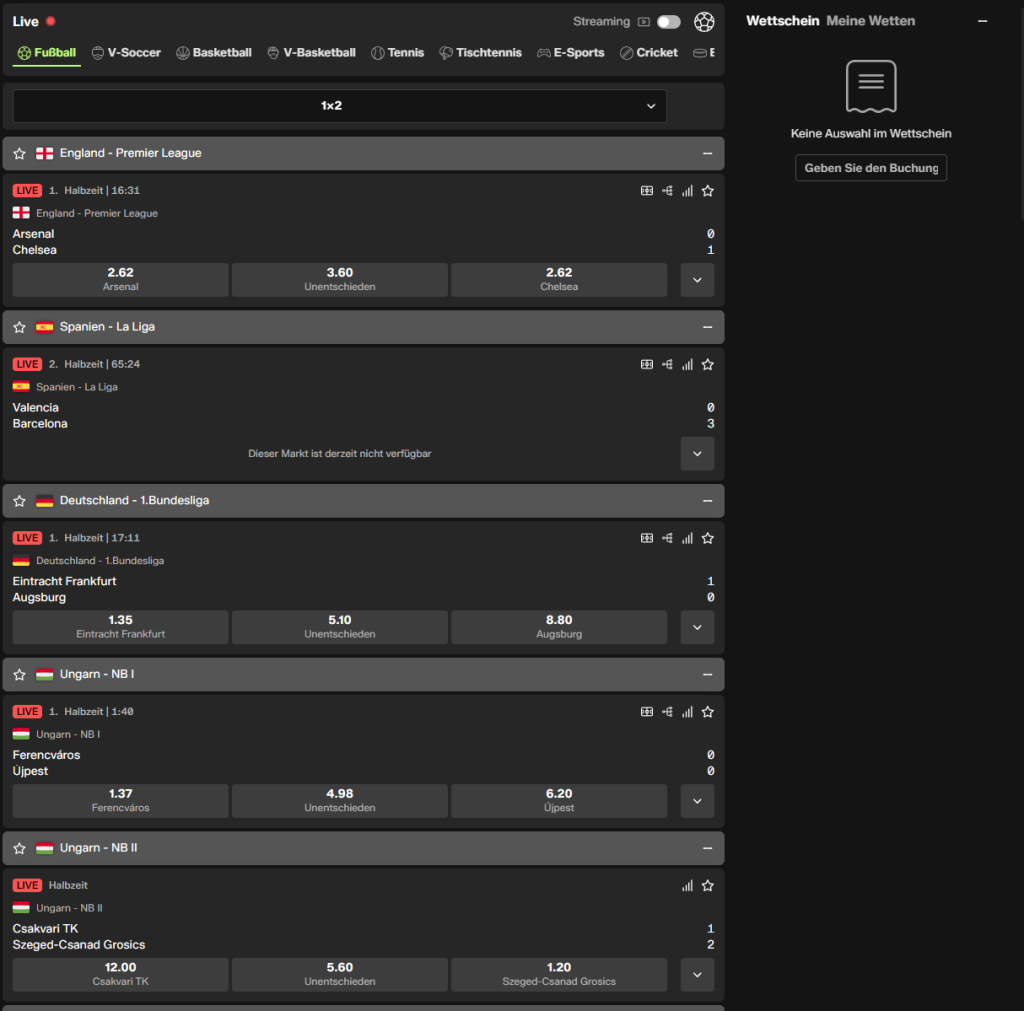
Task: Show statistics for Arsenal vs Chelsea
Action: coord(687,191)
